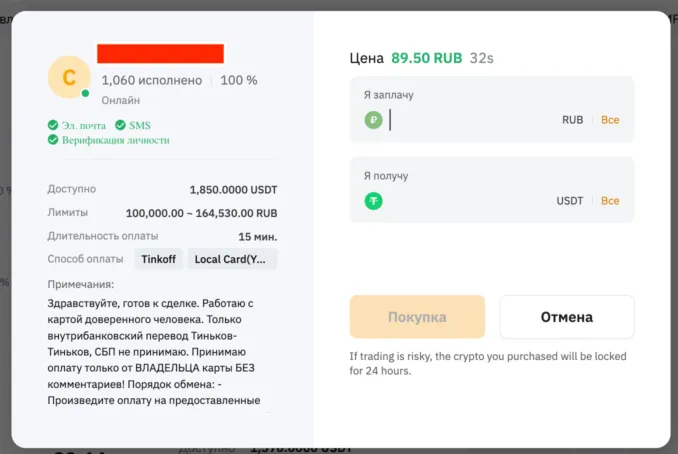Click the 1,060 исполнено orders stat
Viewport: 678px width, 454px height.
[151, 80]
